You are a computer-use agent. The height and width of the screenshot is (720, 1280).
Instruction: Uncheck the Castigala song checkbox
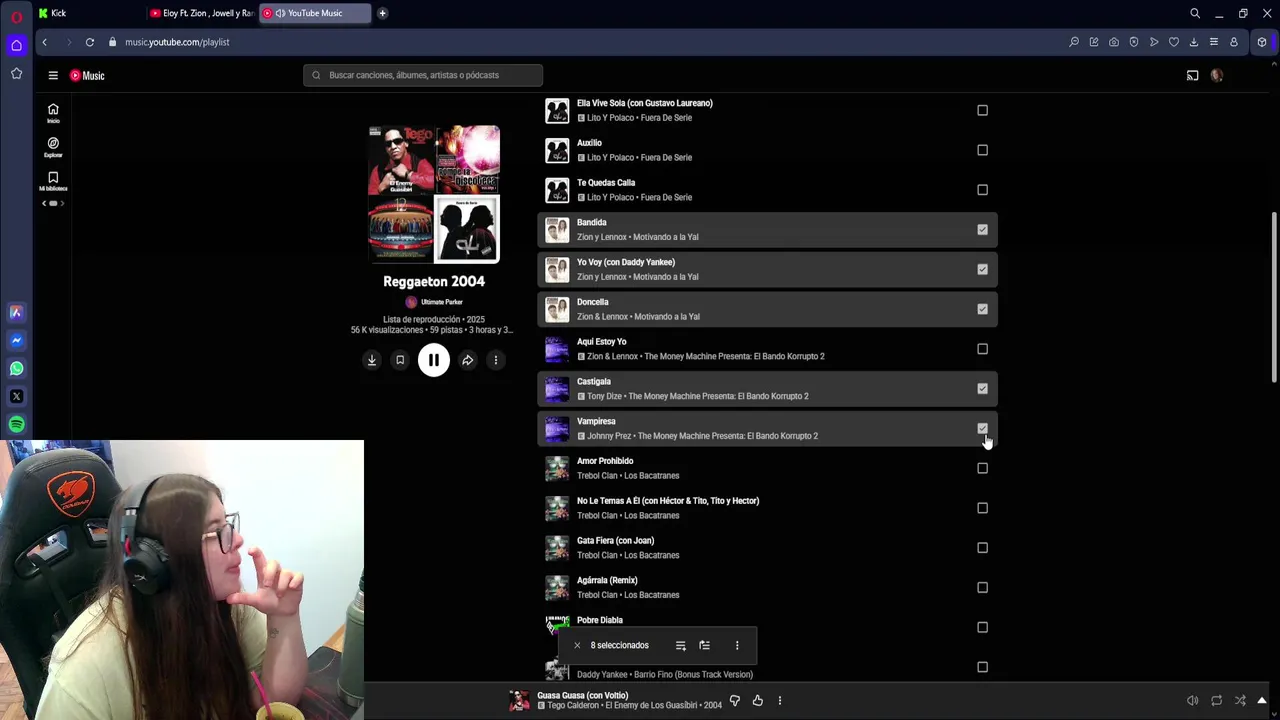point(982,389)
